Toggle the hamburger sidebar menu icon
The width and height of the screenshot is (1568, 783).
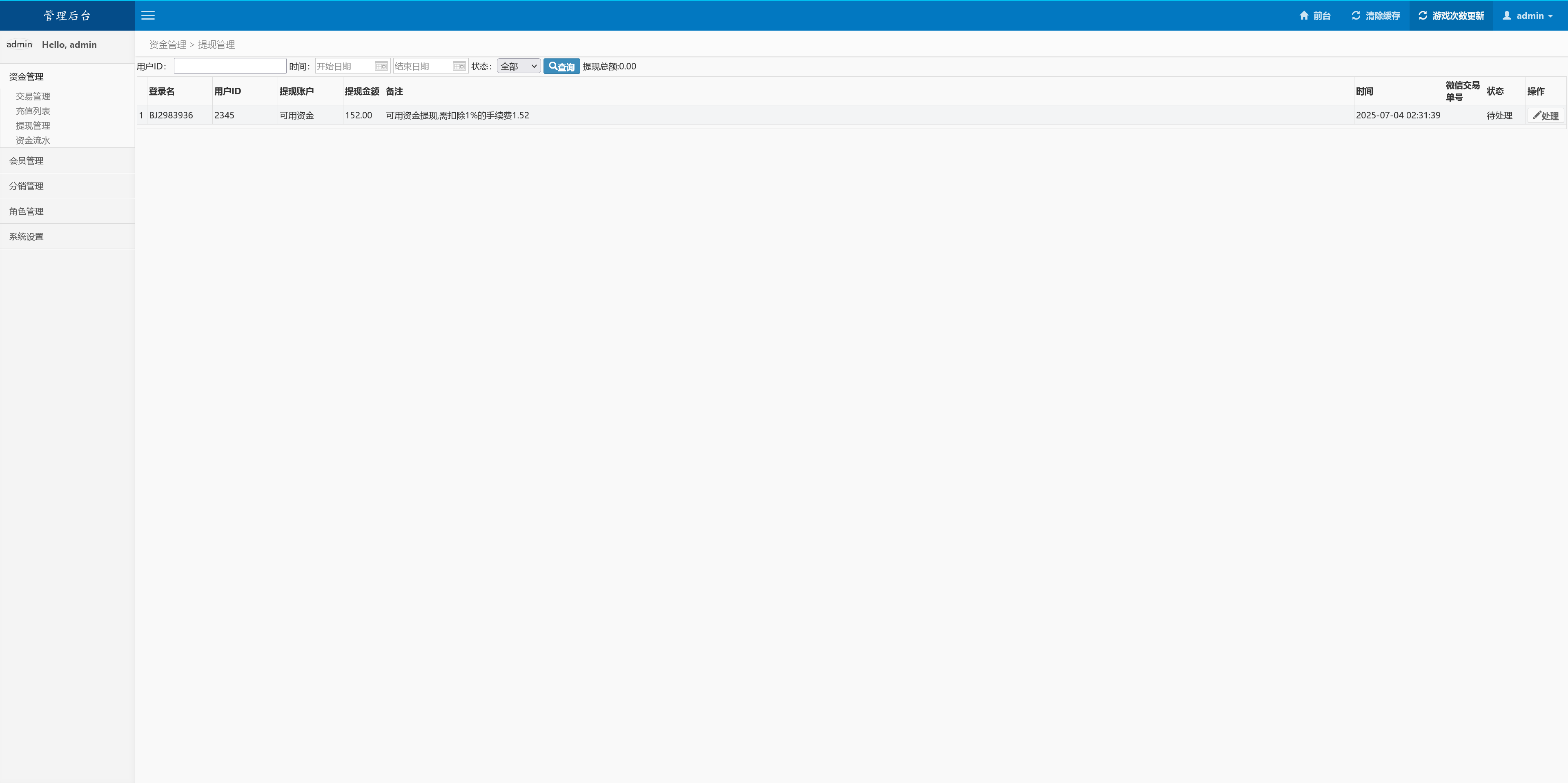[148, 16]
